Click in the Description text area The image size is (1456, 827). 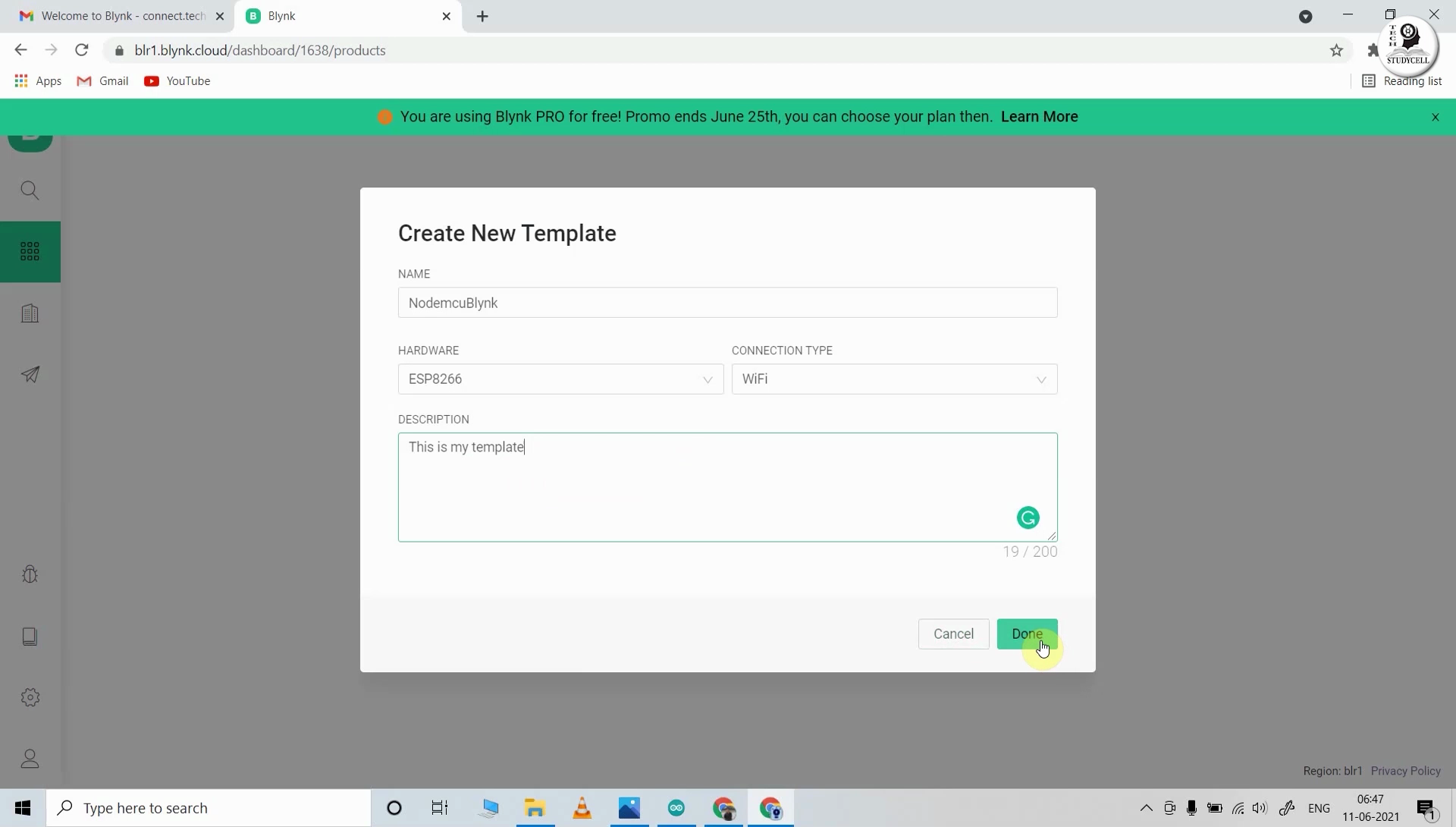(x=727, y=487)
